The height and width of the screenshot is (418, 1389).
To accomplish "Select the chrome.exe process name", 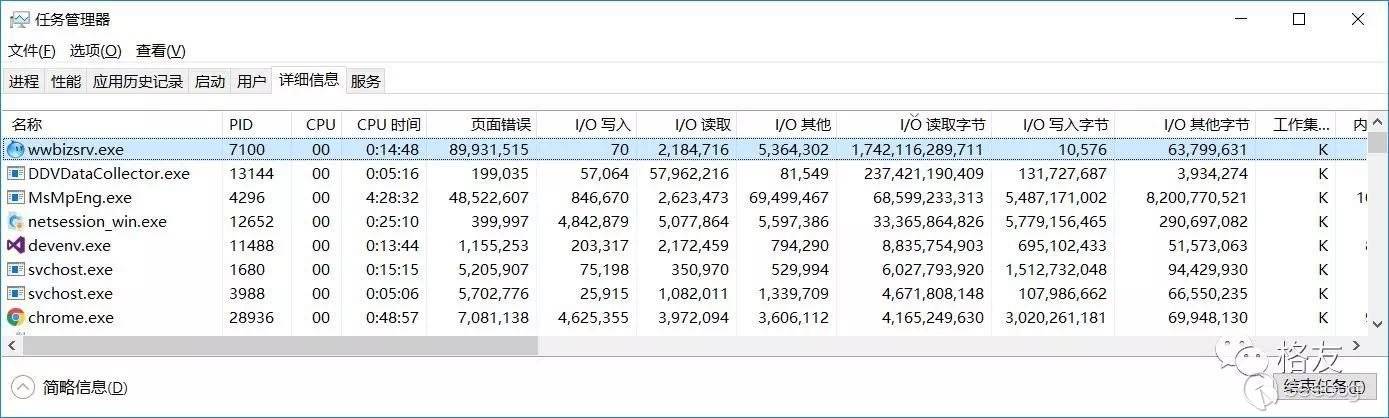I will pos(71,318).
